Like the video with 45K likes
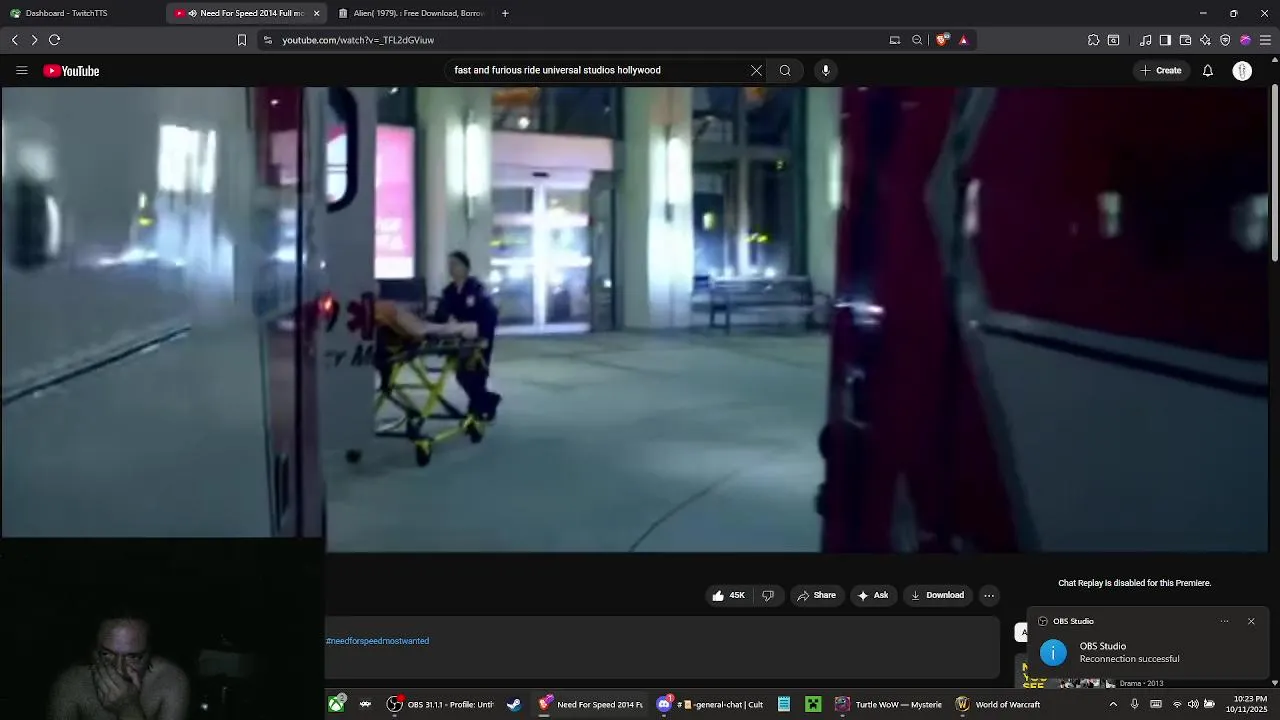 click(x=728, y=595)
